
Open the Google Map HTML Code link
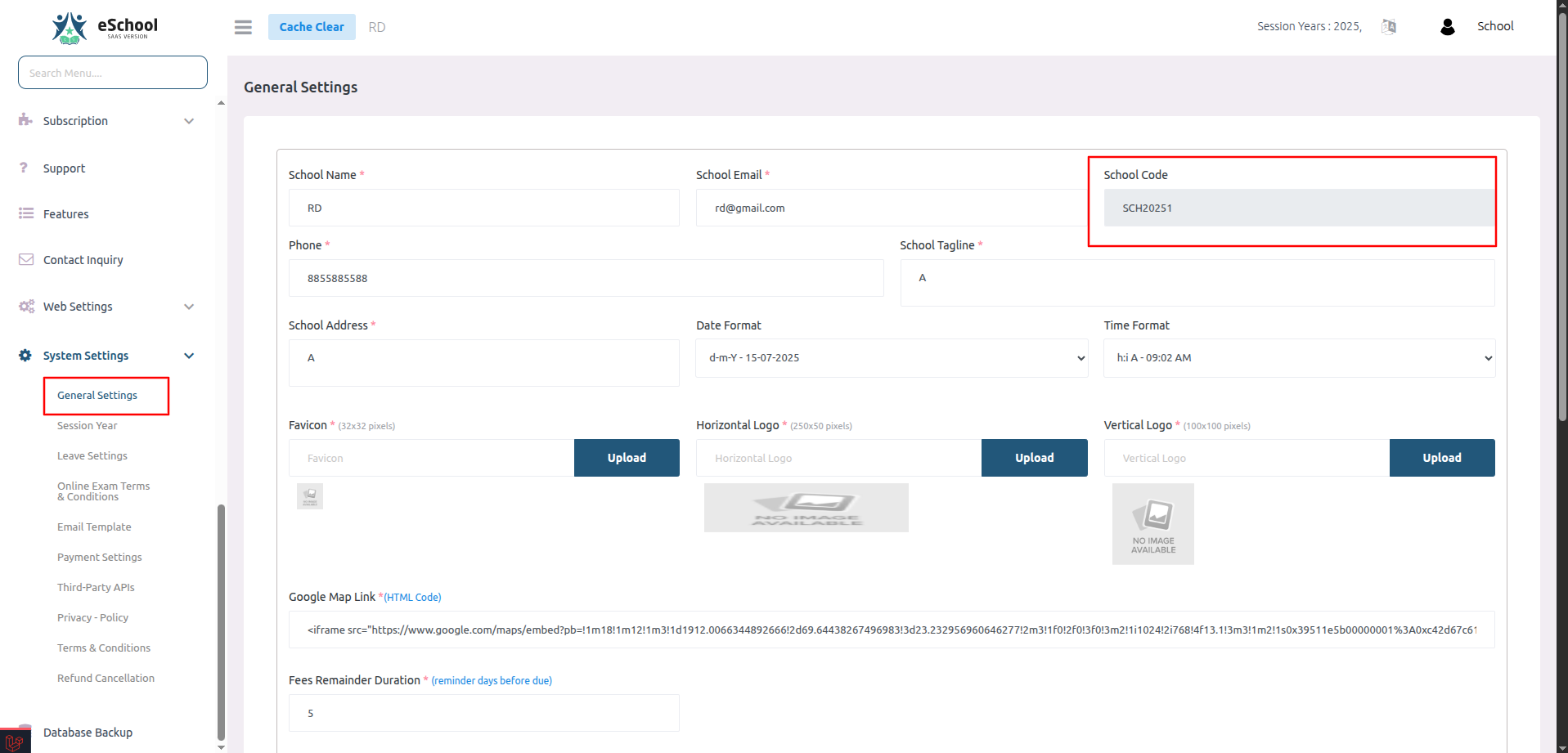click(x=411, y=597)
